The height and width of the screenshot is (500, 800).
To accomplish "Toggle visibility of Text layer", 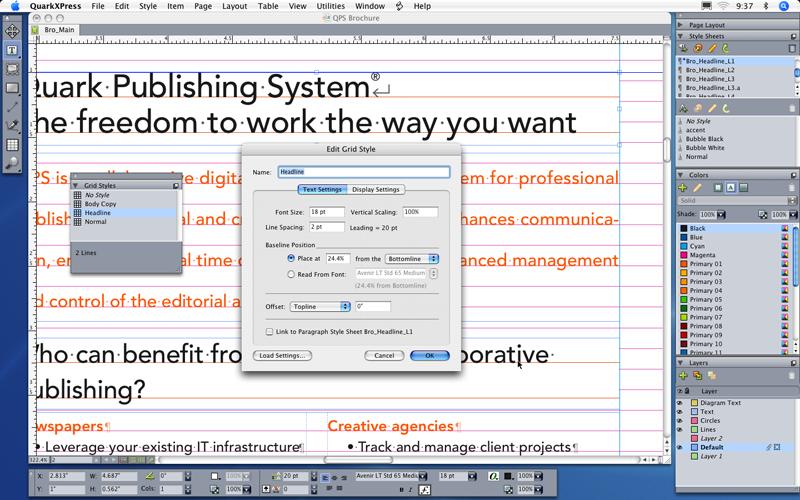I will pos(680,412).
